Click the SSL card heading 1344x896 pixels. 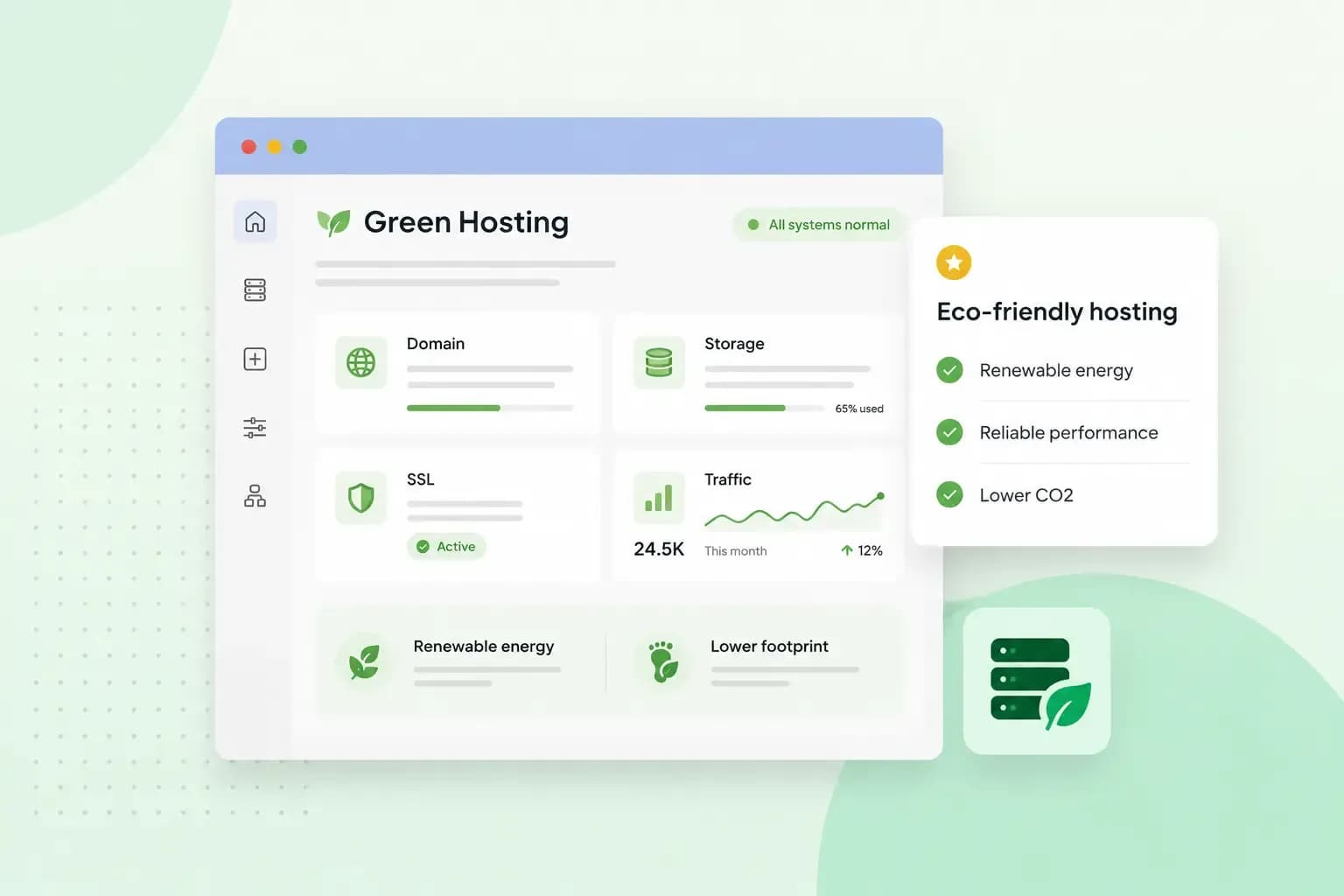[420, 479]
